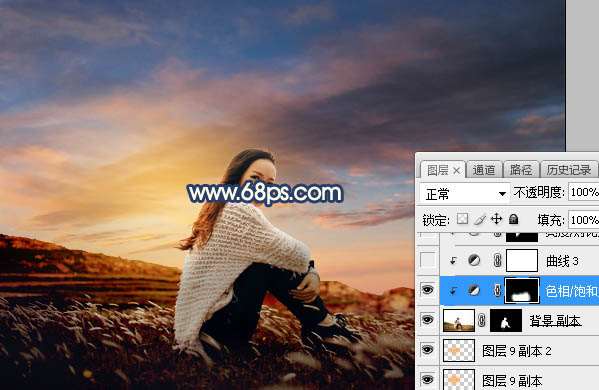Toggle visibility of 图层 9 副本 2

pos(427,350)
